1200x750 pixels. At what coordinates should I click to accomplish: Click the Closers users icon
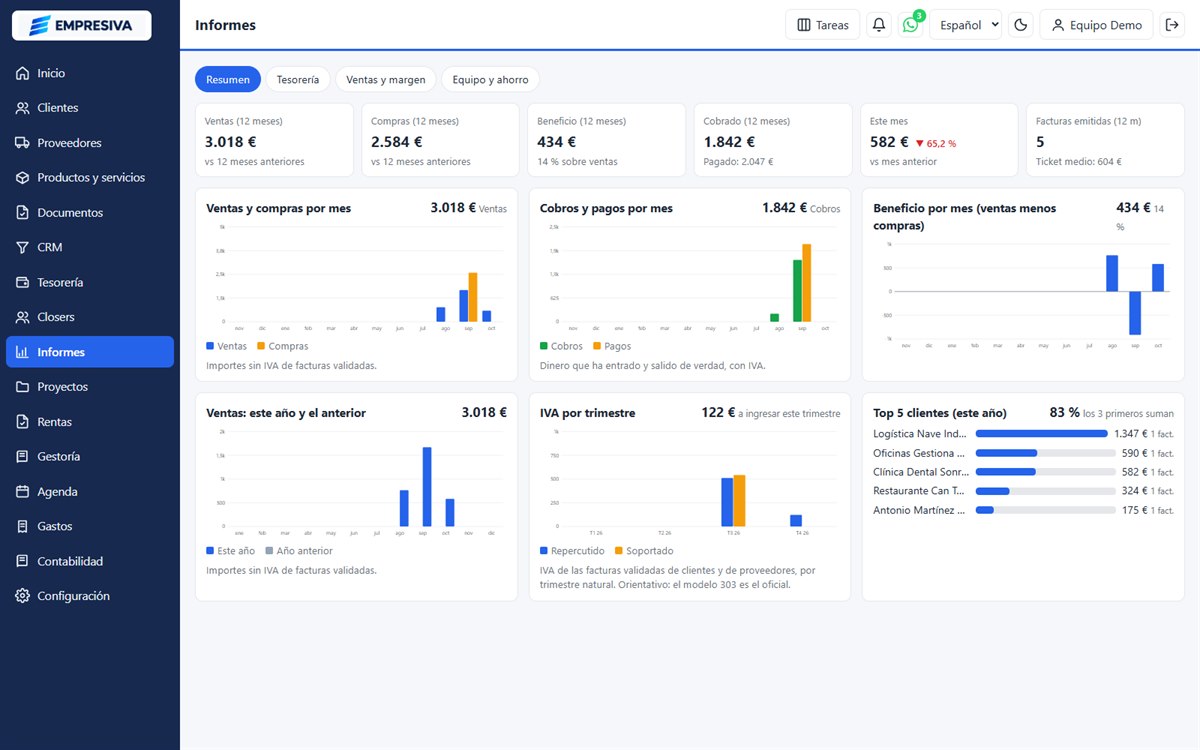click(x=22, y=317)
